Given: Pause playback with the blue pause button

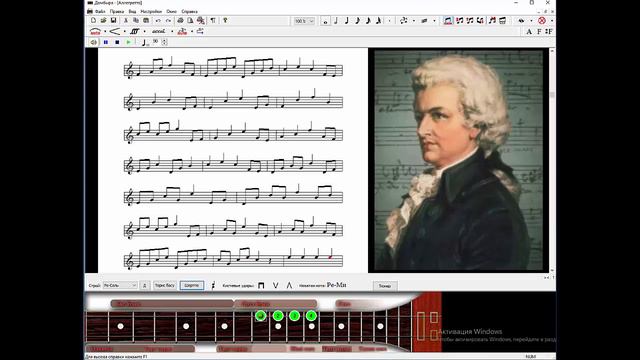Looking at the screenshot, I should click(106, 42).
